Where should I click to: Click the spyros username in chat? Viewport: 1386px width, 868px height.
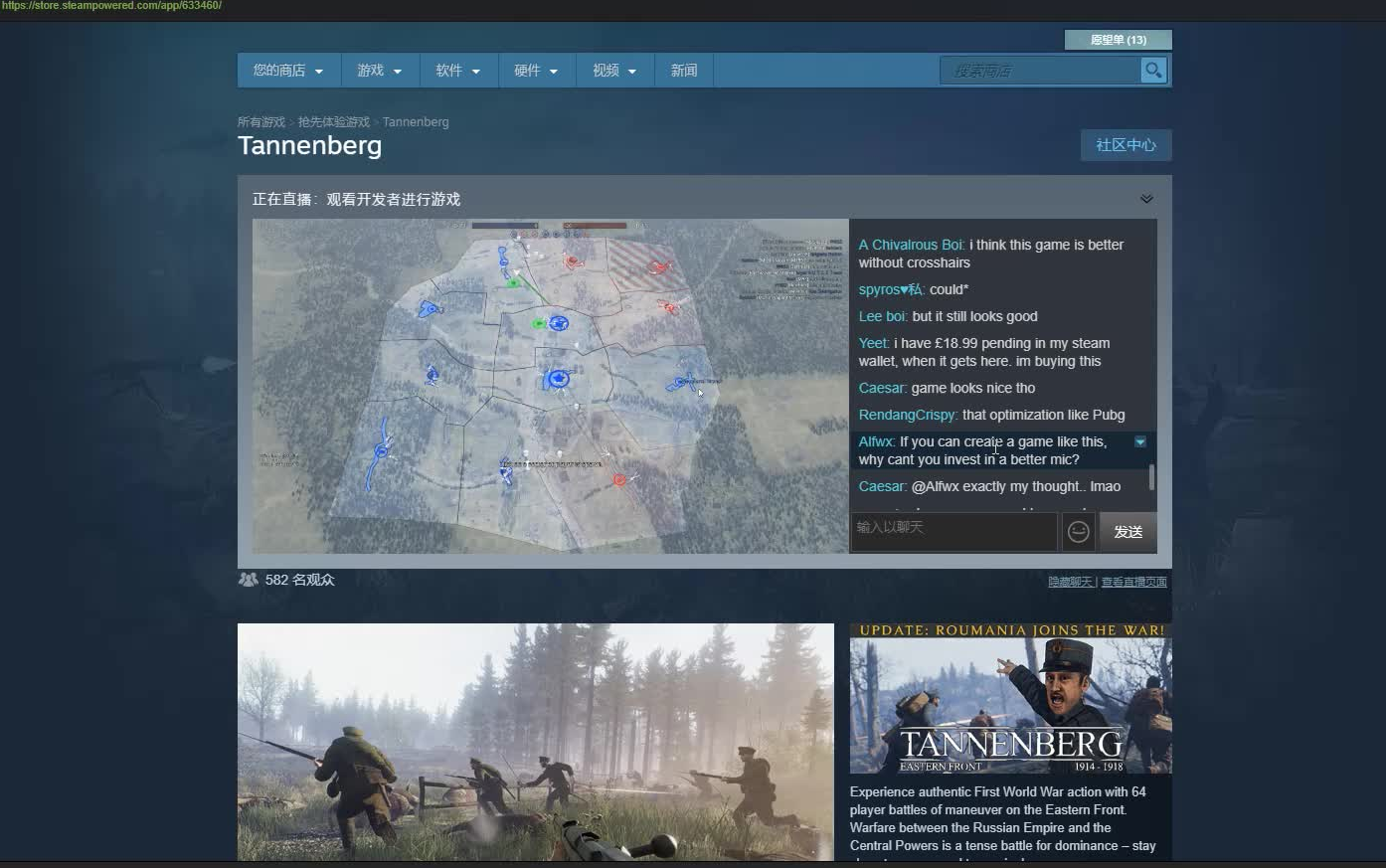tap(892, 289)
